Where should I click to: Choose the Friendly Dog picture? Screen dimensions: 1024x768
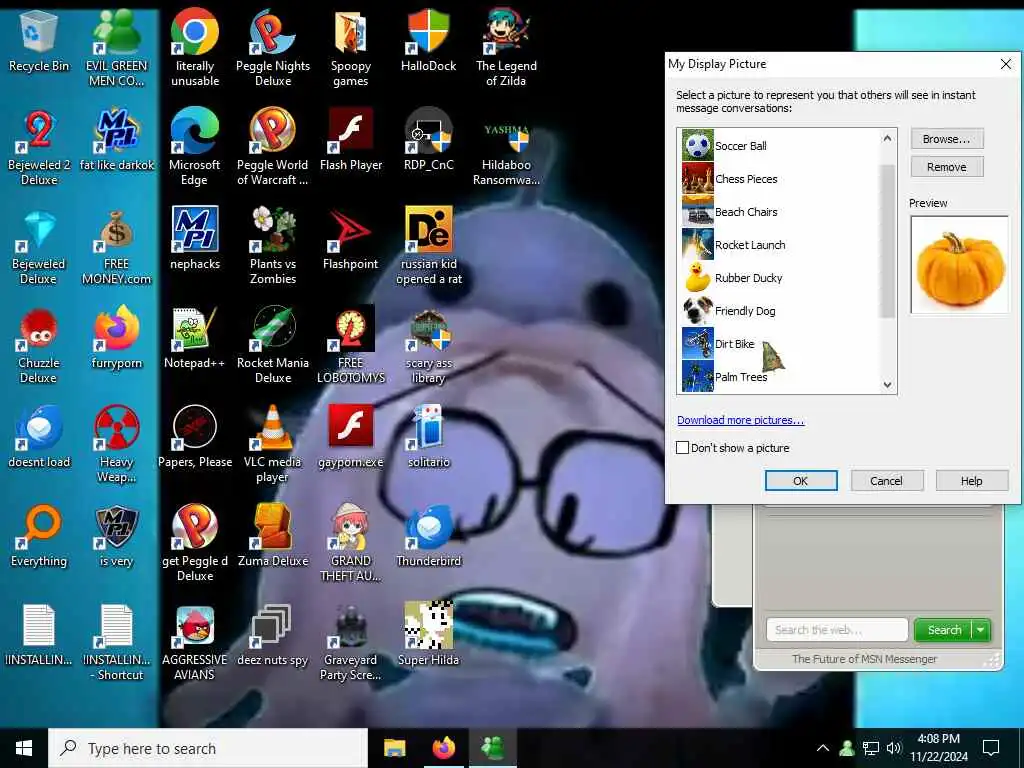pos(780,311)
